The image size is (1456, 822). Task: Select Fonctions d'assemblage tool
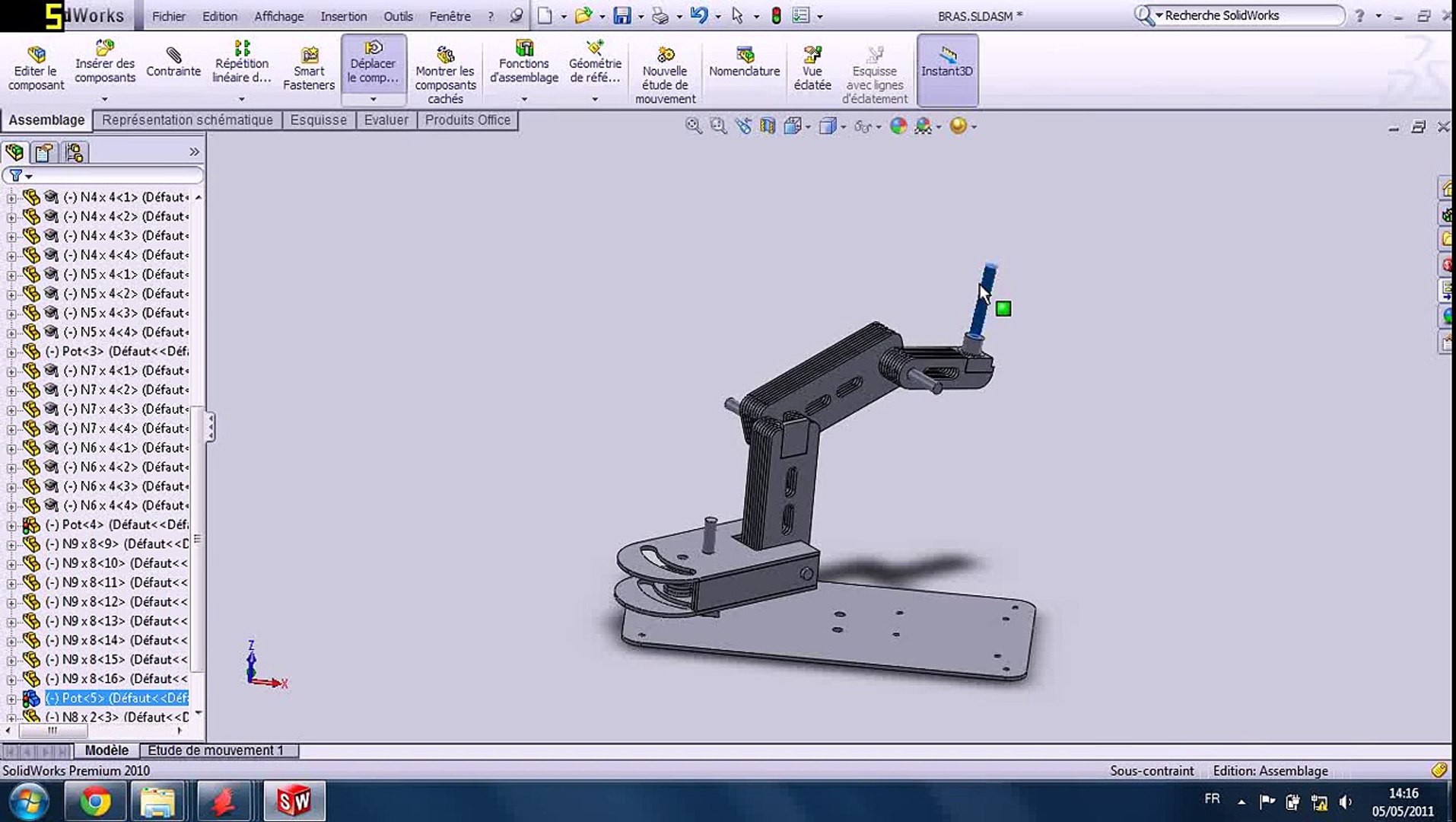coord(524,65)
